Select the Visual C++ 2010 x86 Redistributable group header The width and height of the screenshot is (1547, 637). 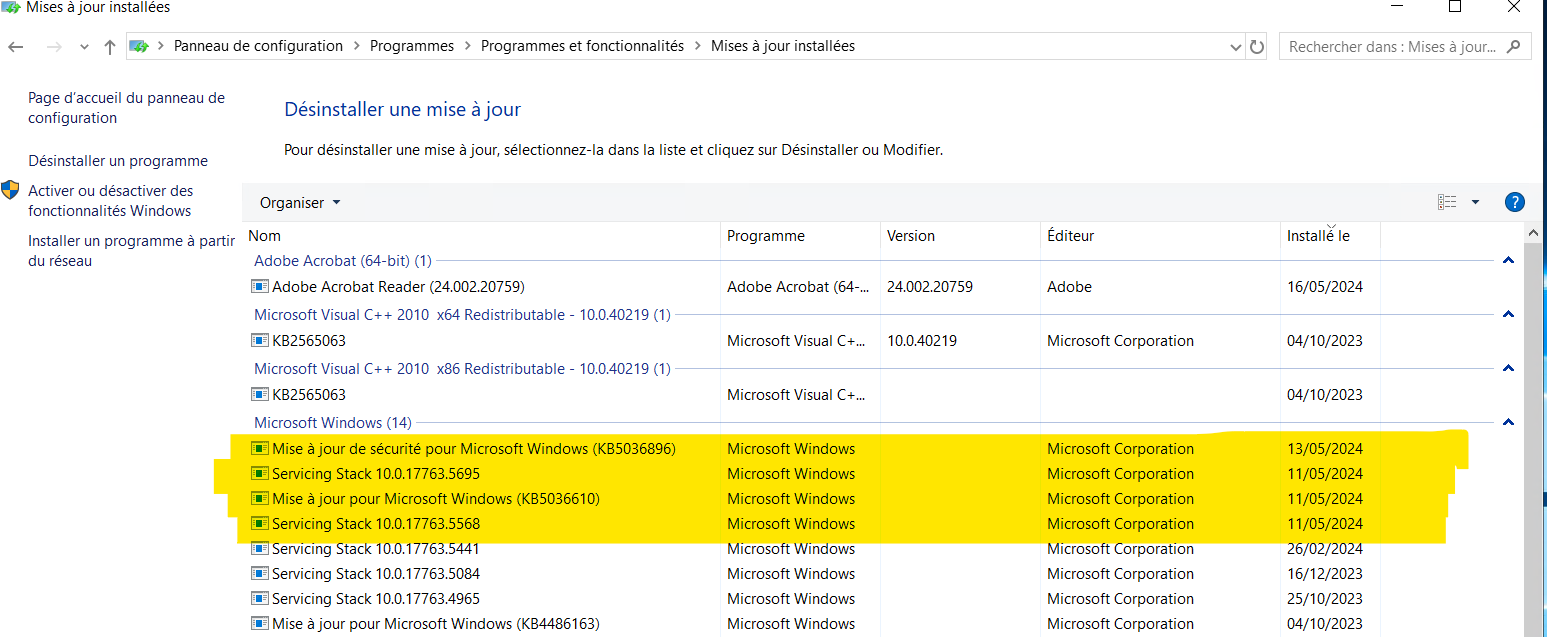click(x=462, y=369)
